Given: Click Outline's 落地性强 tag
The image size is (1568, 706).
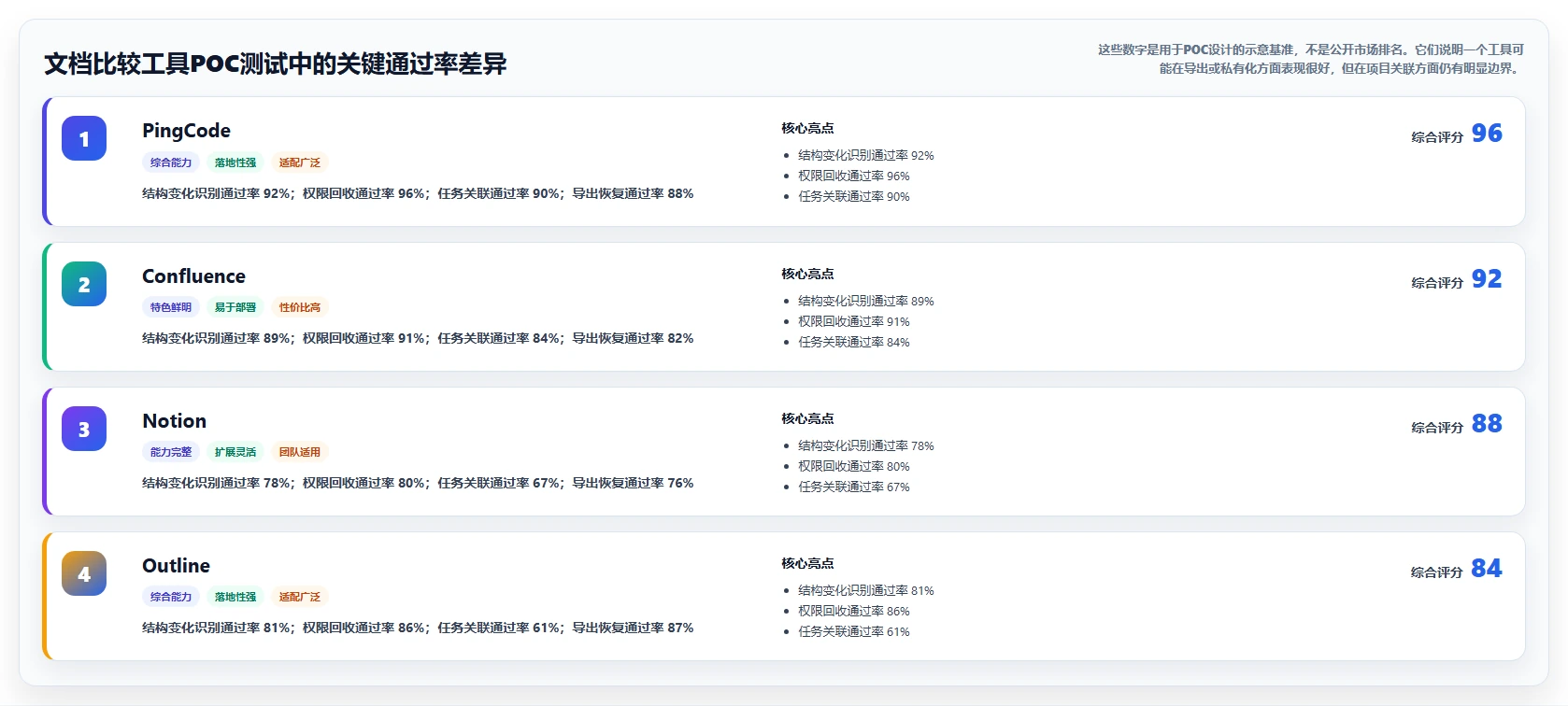Looking at the screenshot, I should tap(235, 597).
